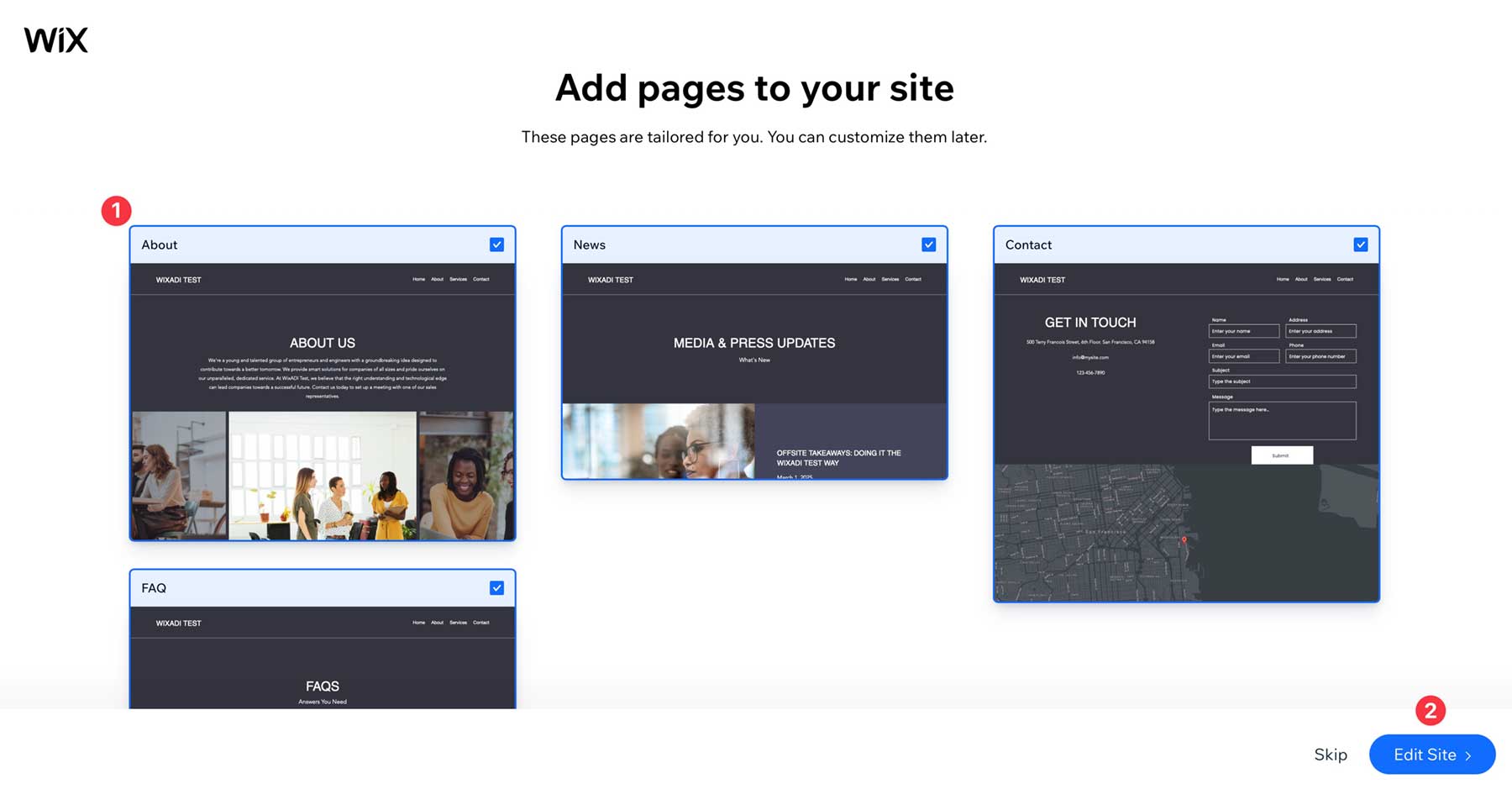
Task: Click the red numbered badge 1
Action: point(117,210)
